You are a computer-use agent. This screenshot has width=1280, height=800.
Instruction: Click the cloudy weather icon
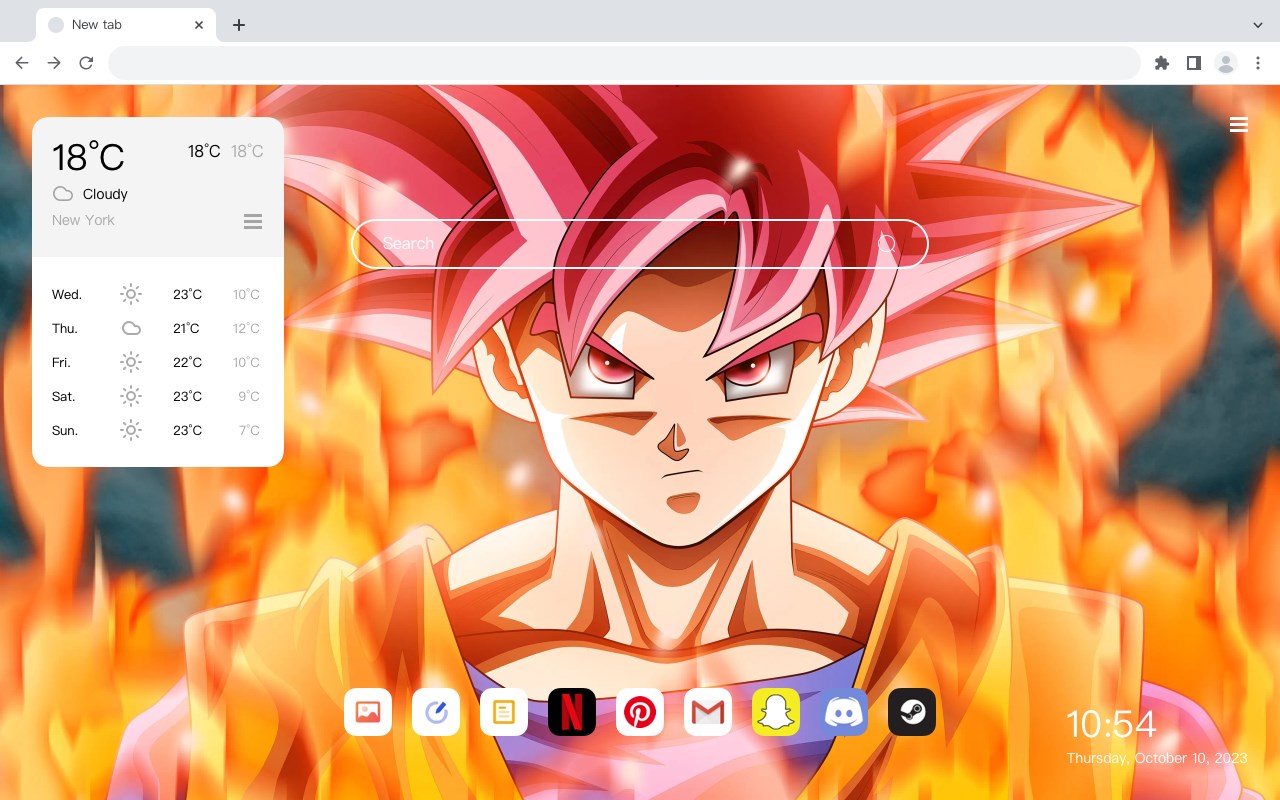63,194
